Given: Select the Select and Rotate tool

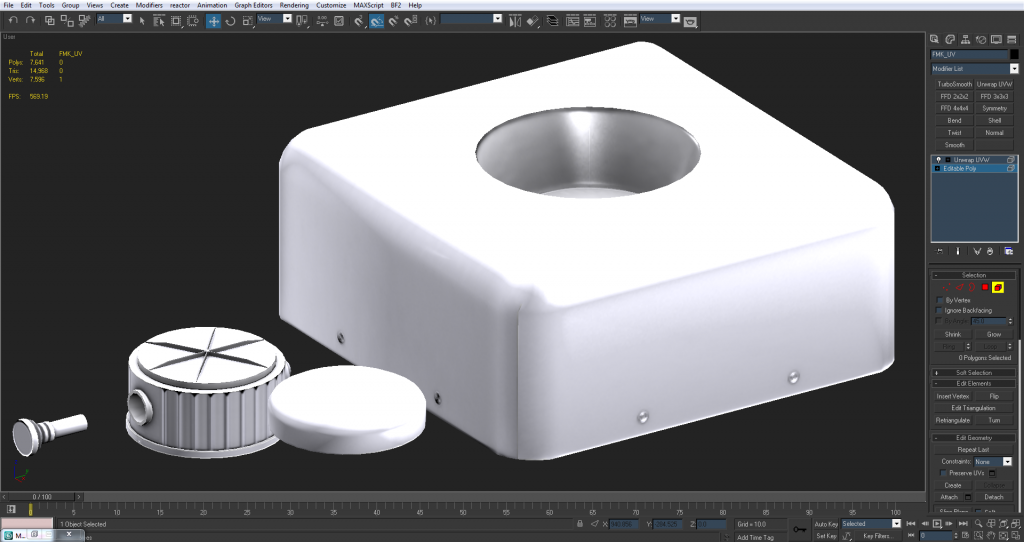Looking at the screenshot, I should click(230, 20).
